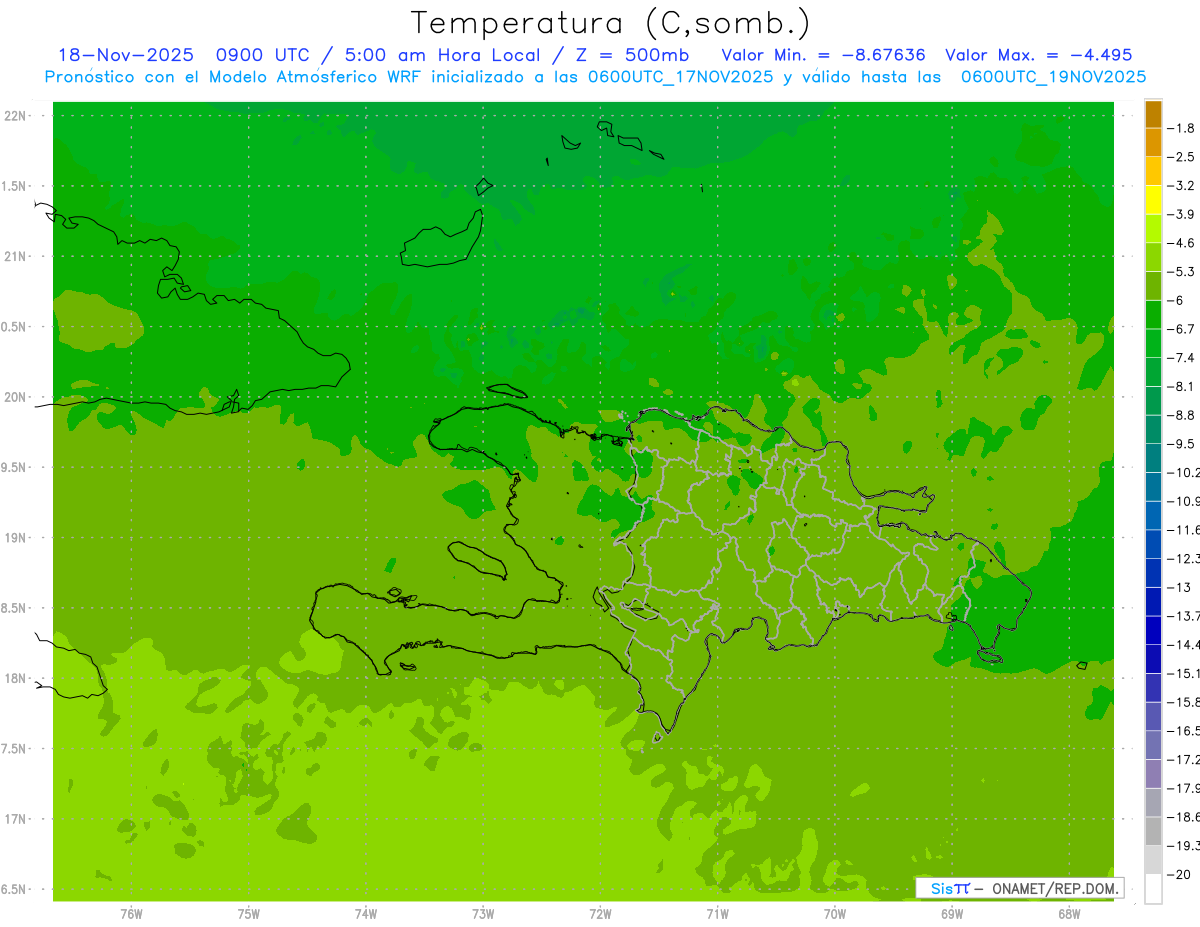
Task: Click the '-13' colorbar value
Action: 1180,587
